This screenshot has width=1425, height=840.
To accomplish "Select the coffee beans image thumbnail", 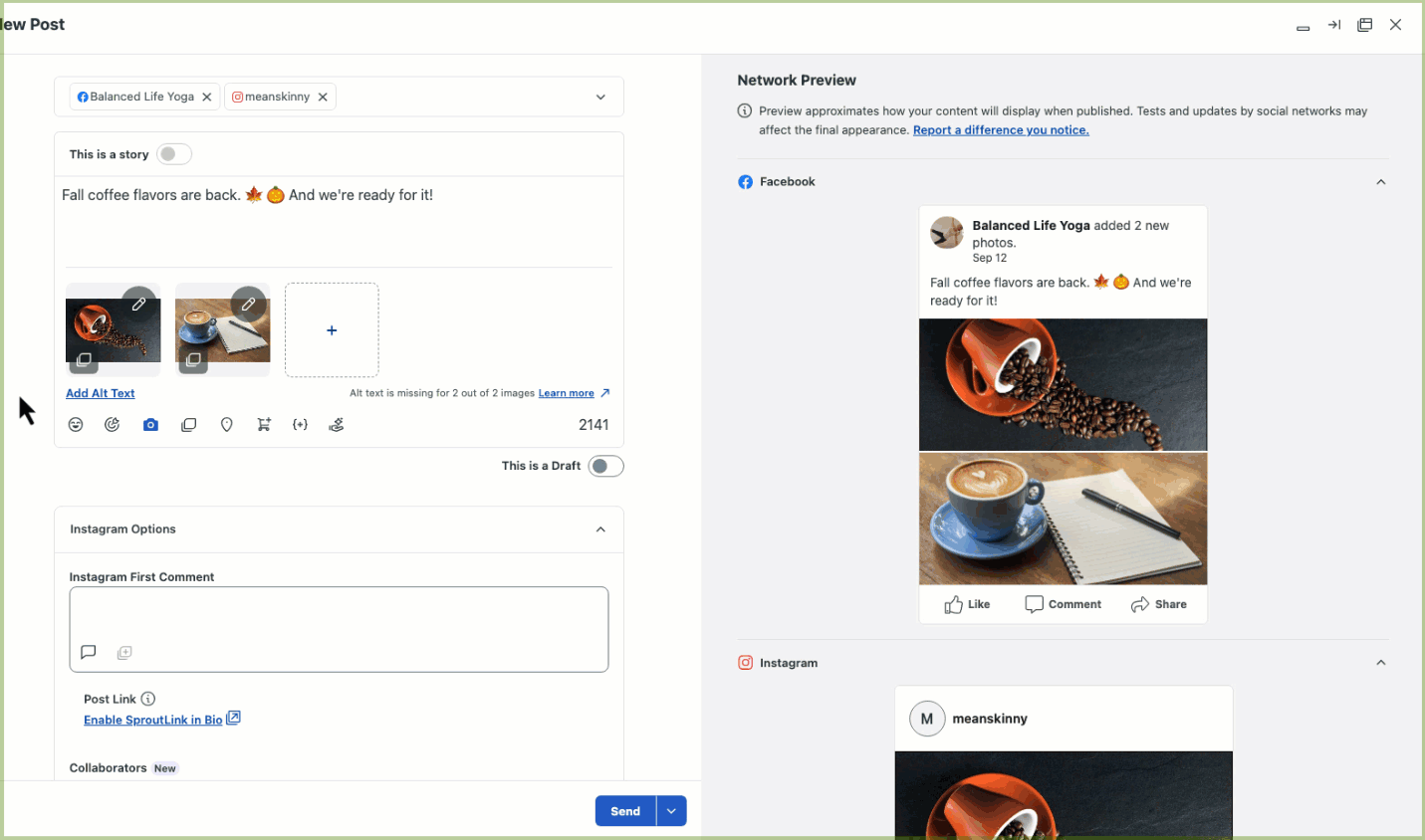I will tap(113, 330).
